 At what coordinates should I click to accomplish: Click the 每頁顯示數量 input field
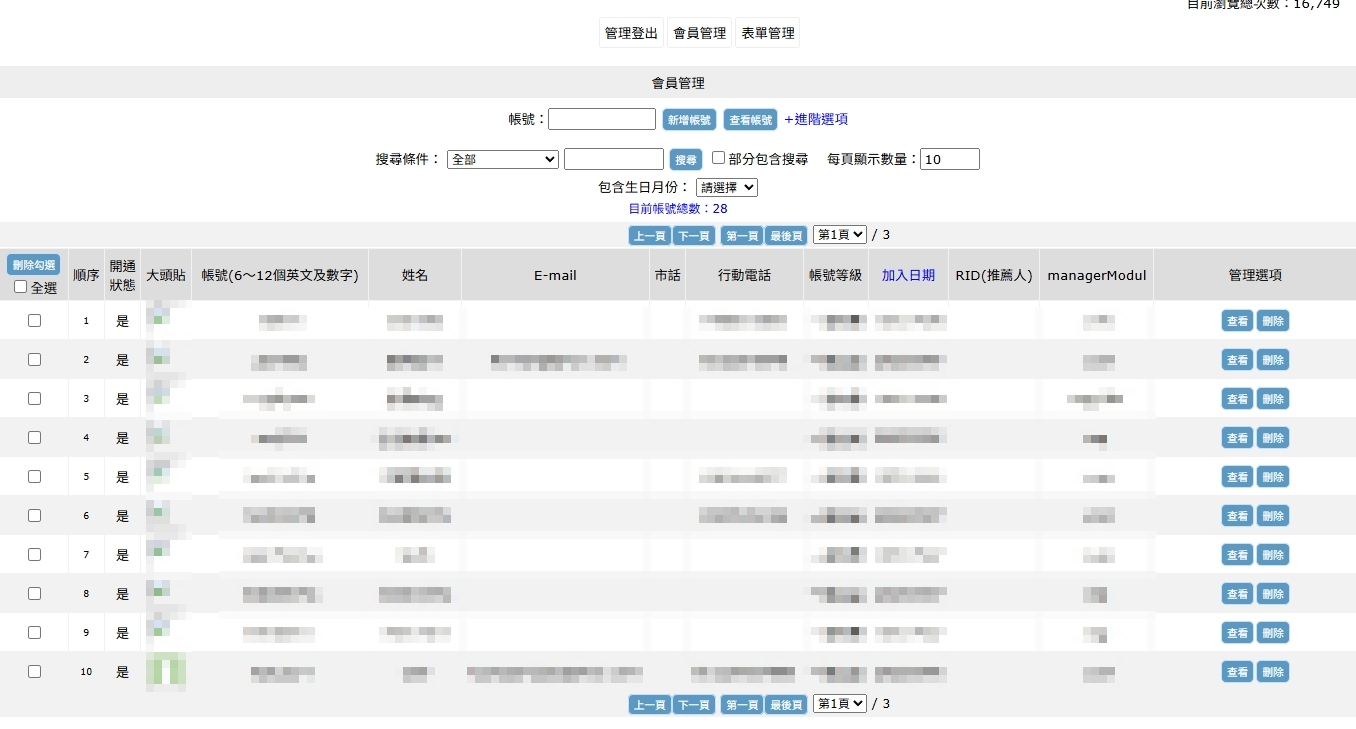pyautogui.click(x=950, y=159)
